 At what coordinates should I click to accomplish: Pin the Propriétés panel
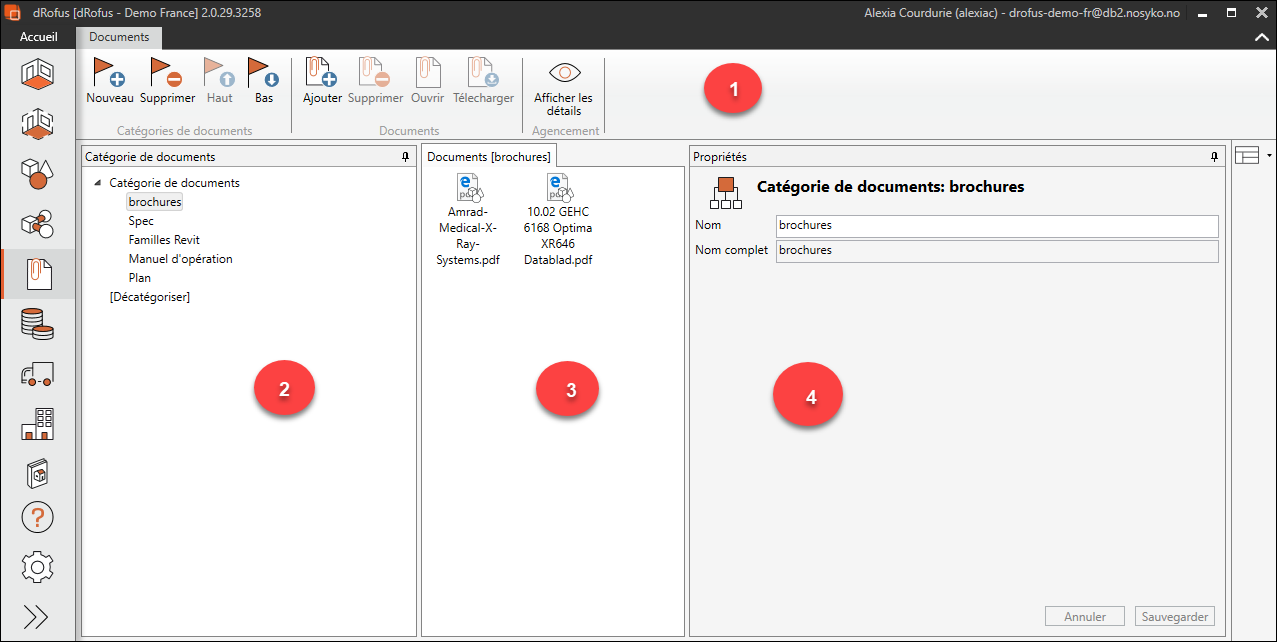coord(1214,157)
